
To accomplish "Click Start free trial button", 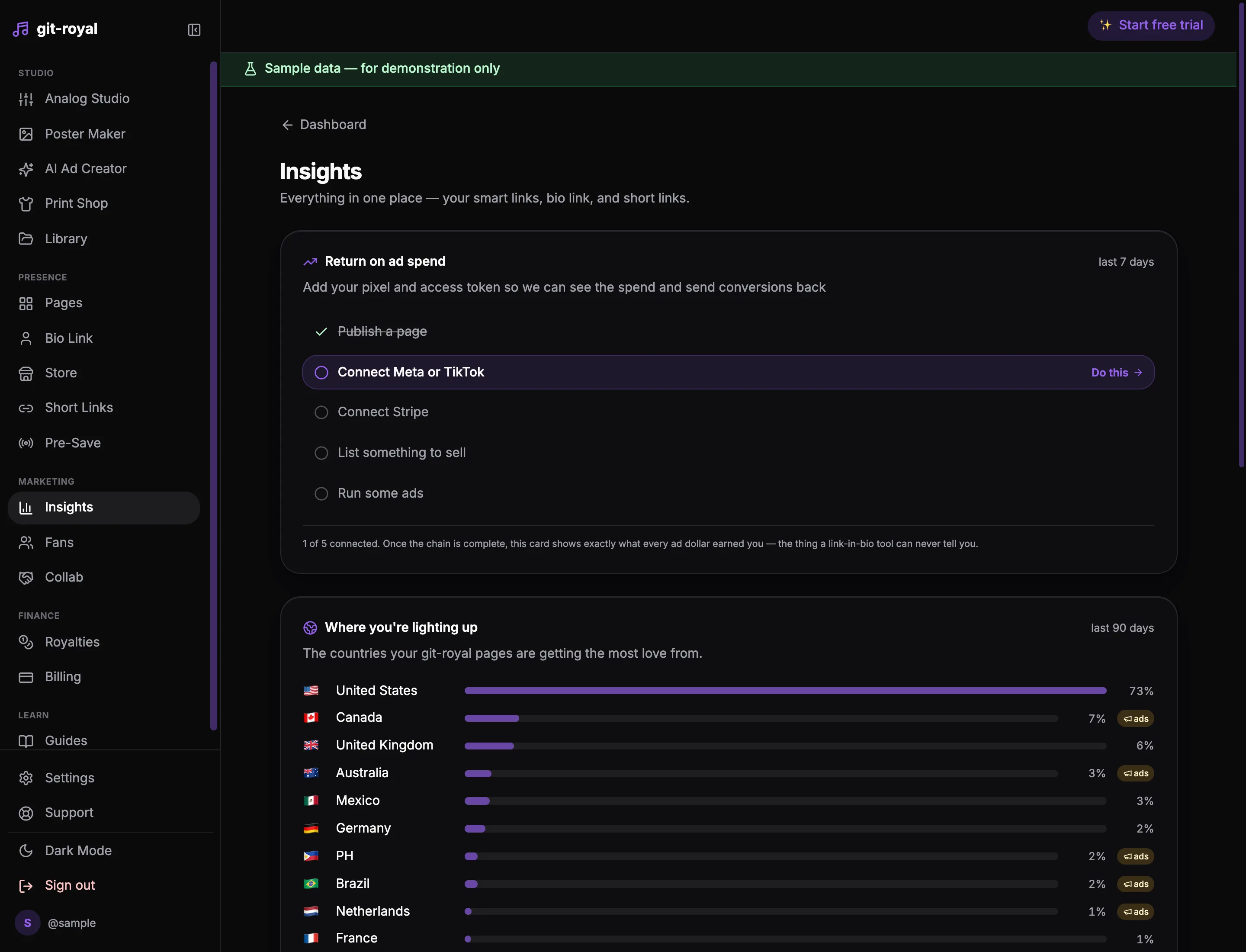I will pos(1151,26).
